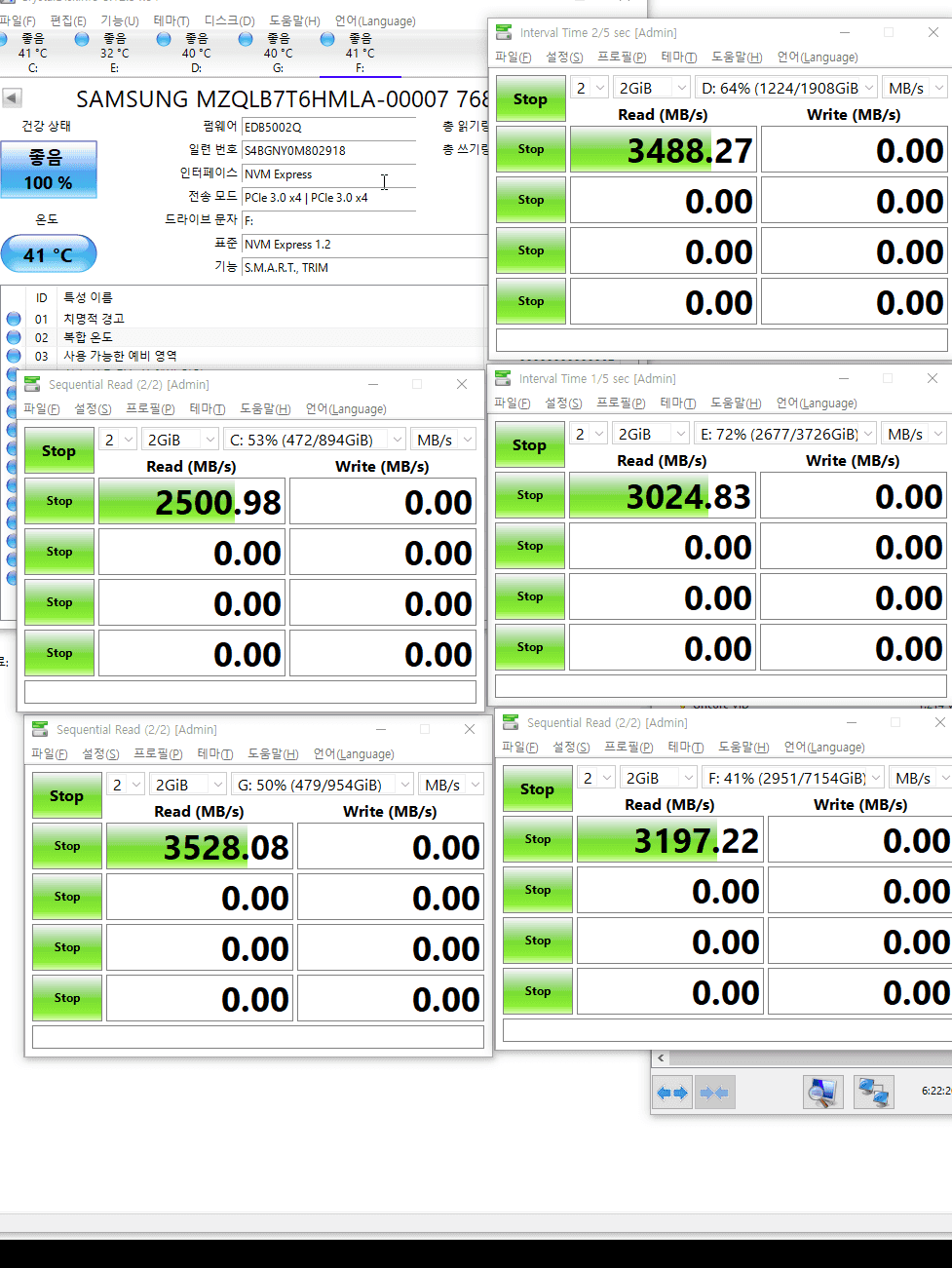
Task: Click the 41 °C temperature button
Action: coord(49,254)
